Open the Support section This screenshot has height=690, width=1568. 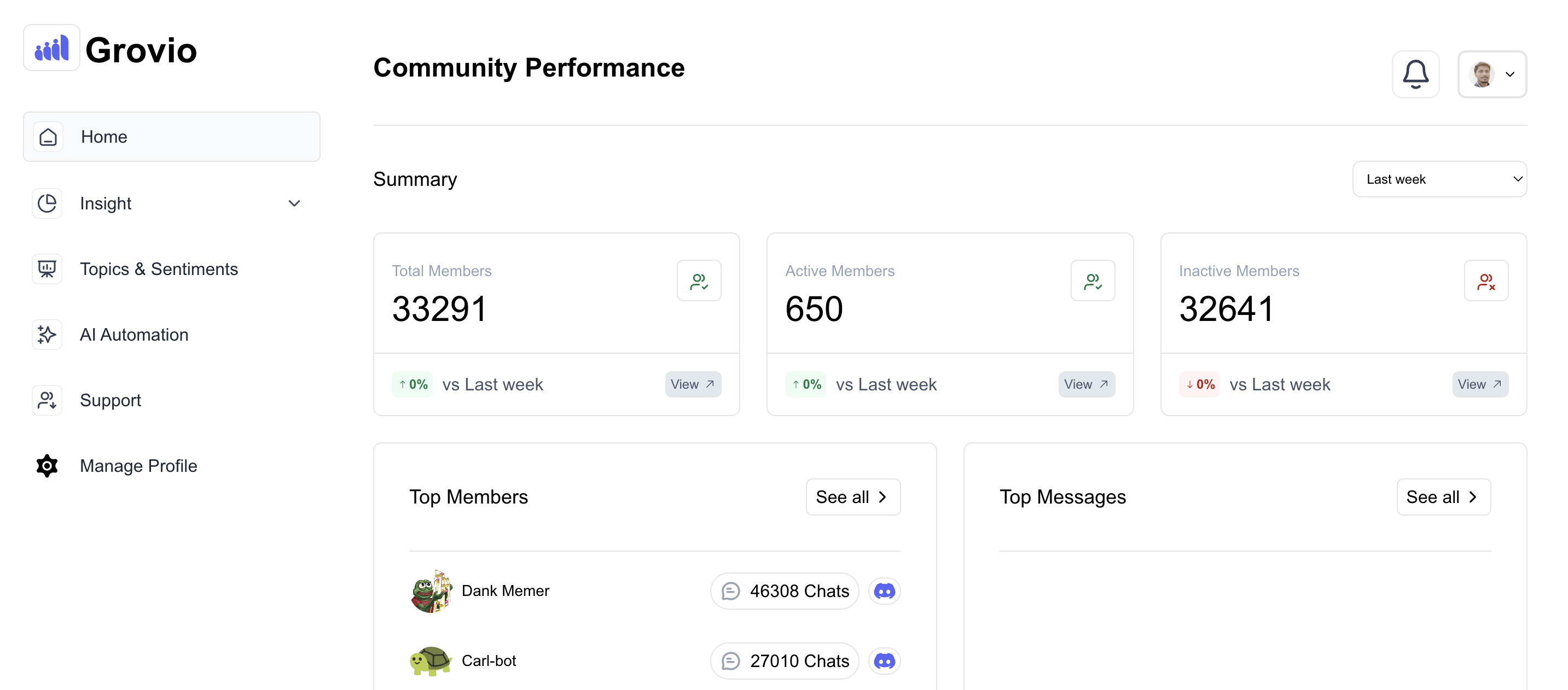pos(110,400)
